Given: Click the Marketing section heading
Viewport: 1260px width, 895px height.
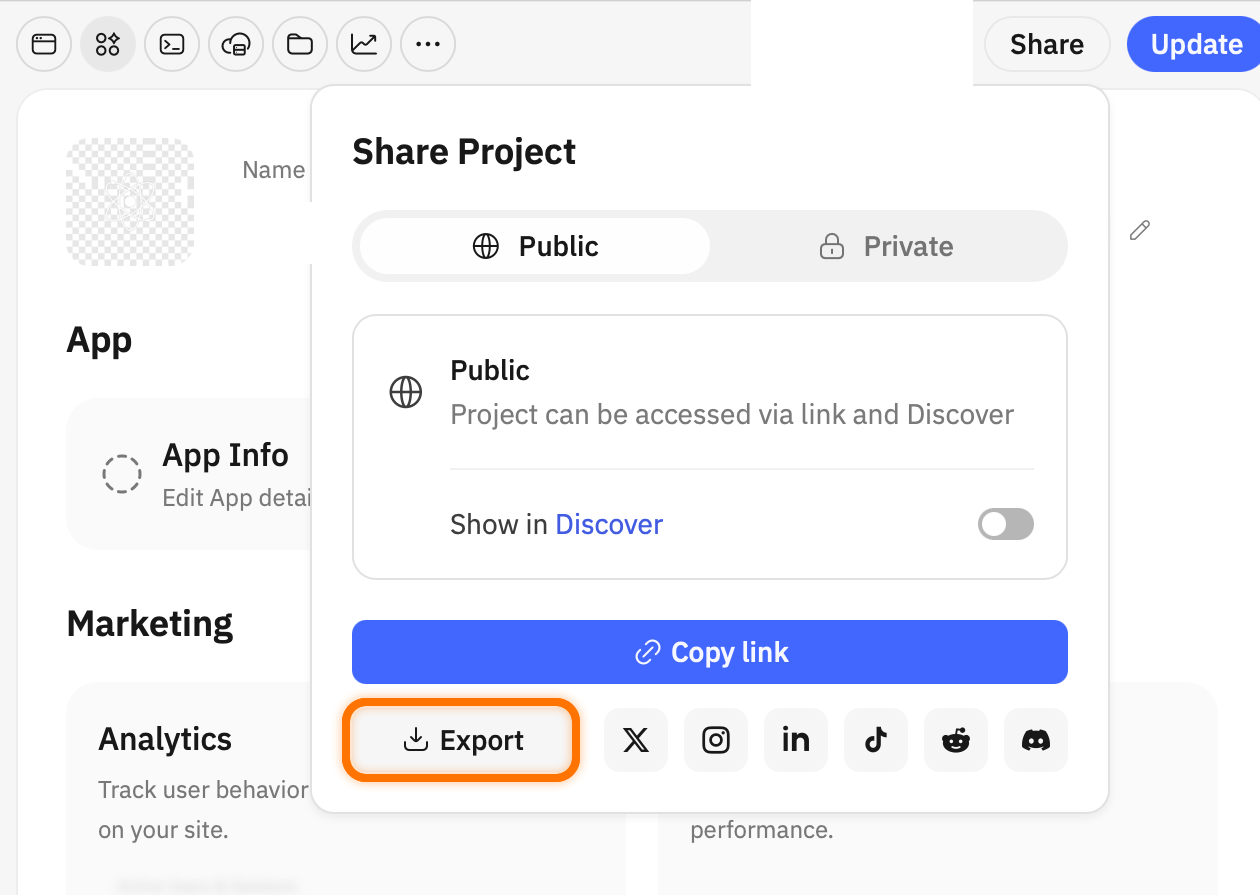Looking at the screenshot, I should pos(150,624).
